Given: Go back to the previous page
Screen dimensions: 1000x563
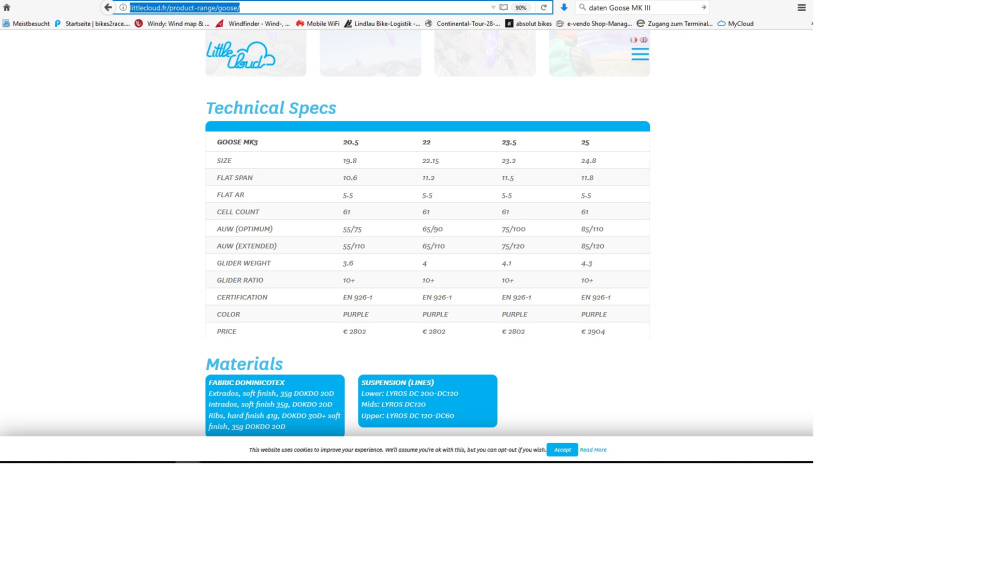Looking at the screenshot, I should point(108,8).
